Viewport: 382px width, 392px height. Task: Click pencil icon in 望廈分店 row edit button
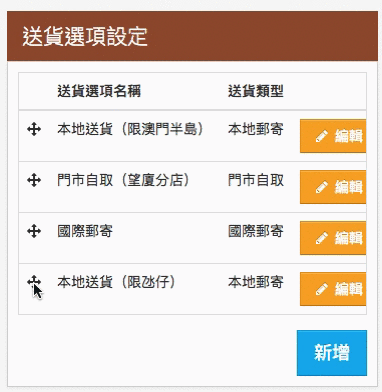[x=322, y=187]
